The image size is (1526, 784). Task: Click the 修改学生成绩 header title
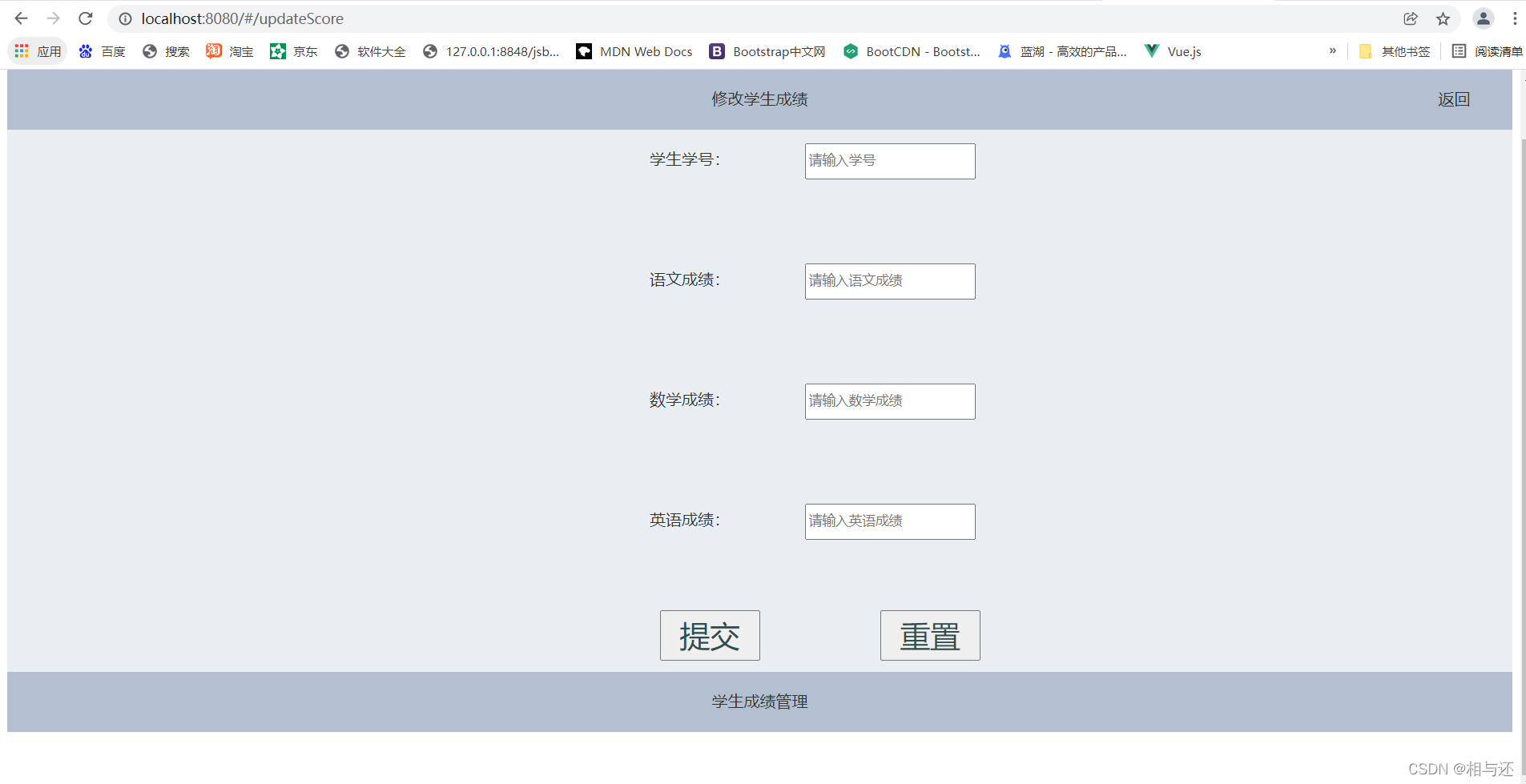(759, 99)
